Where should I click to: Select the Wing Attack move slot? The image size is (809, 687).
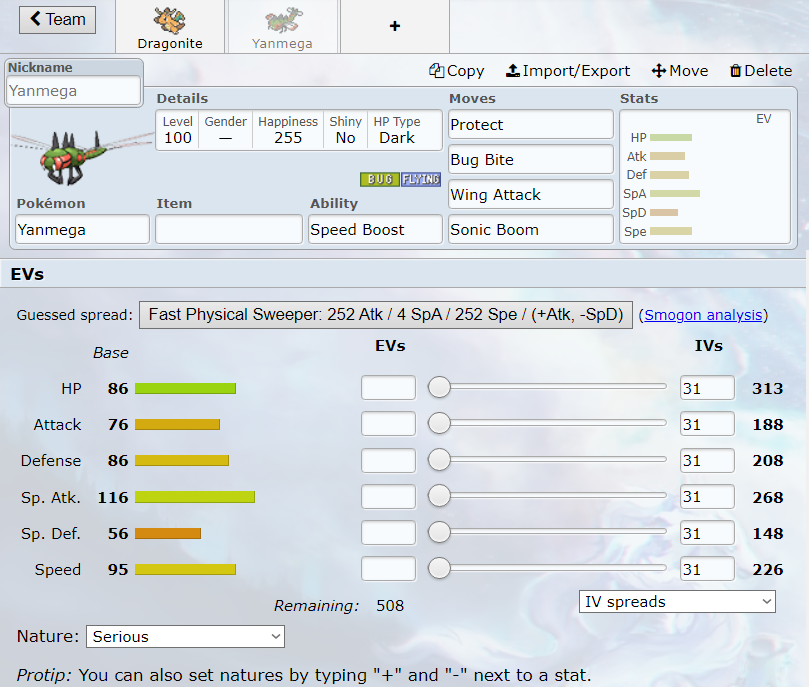[531, 194]
